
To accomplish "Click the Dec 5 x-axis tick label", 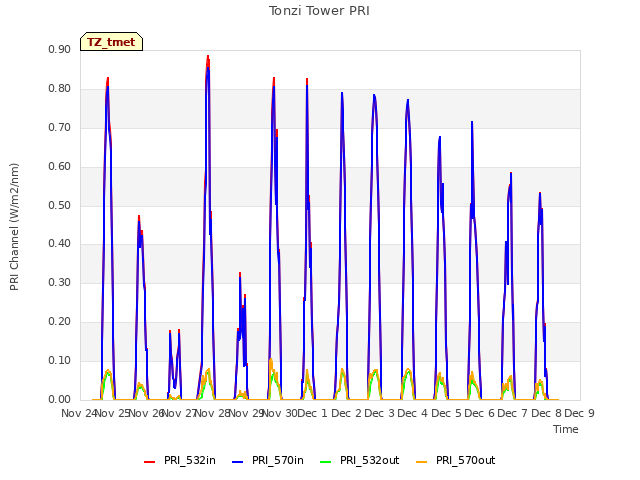I will pyautogui.click(x=446, y=413).
